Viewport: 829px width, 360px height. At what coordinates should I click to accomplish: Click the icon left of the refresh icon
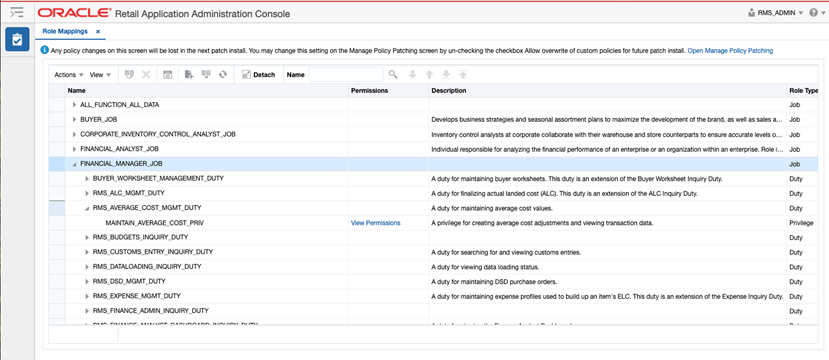[x=206, y=75]
